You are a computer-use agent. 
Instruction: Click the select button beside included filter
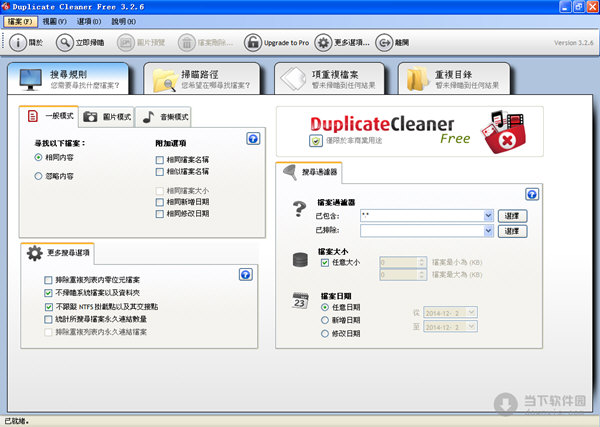(512, 216)
